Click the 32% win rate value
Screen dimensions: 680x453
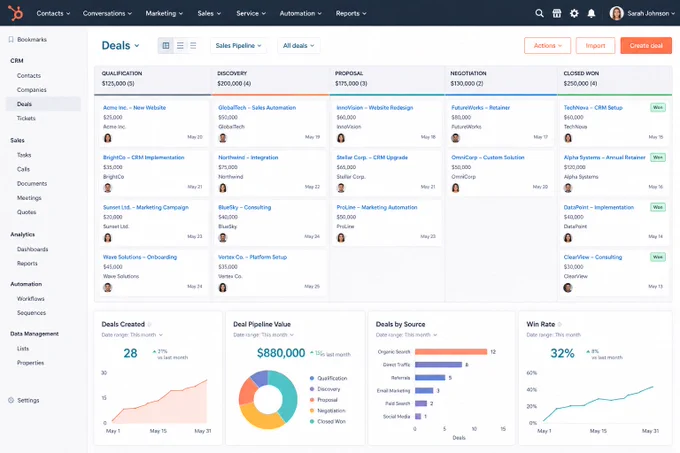click(562, 353)
